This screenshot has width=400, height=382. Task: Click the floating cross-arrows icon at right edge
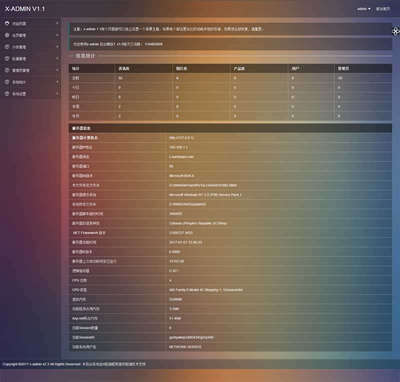pyautogui.click(x=395, y=32)
